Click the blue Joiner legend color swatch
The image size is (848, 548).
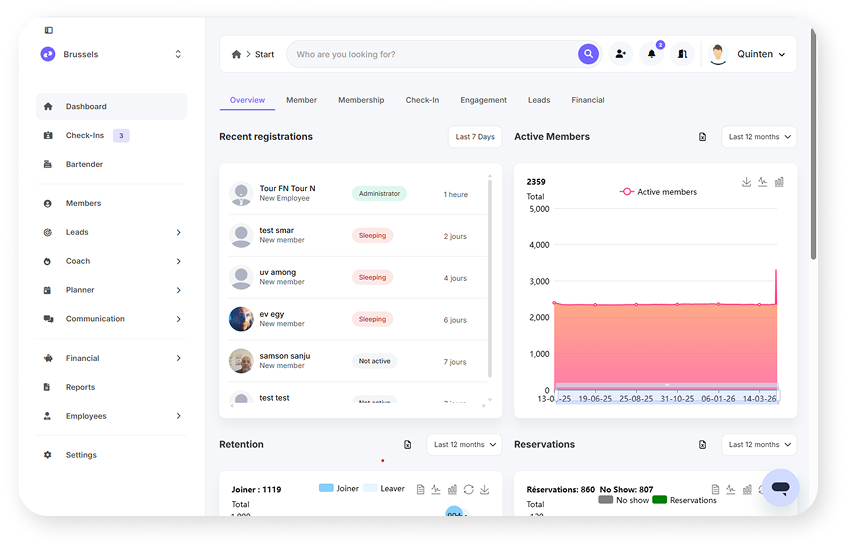click(x=326, y=488)
